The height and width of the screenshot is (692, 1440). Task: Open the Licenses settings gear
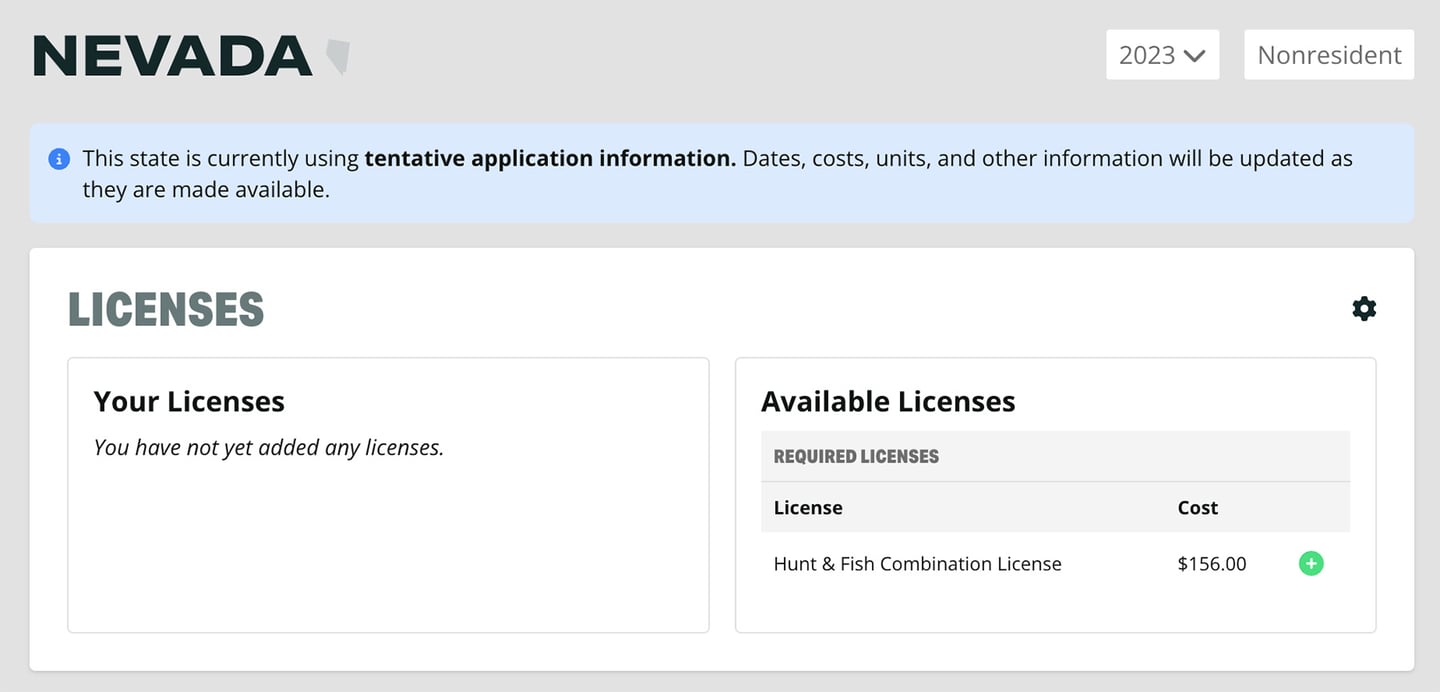tap(1364, 309)
